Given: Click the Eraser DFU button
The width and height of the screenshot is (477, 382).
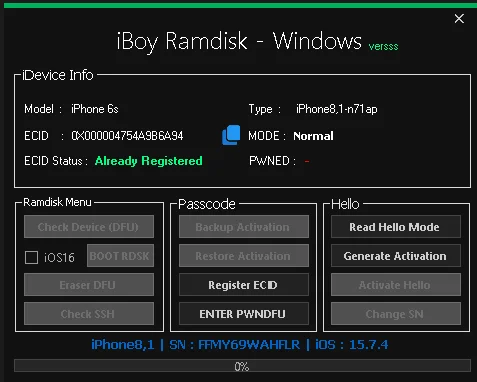Looking at the screenshot, I should [89, 285].
